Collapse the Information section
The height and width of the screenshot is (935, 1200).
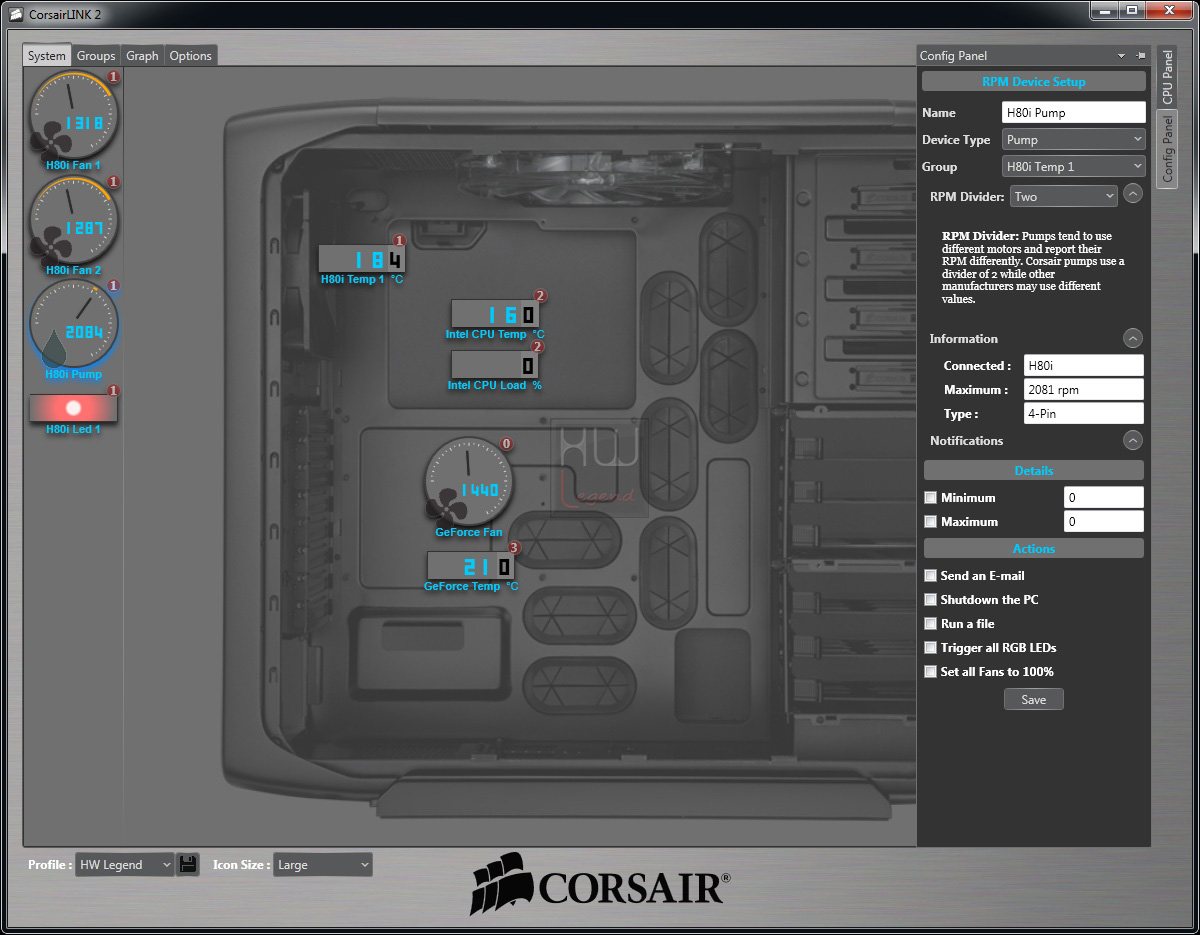(1133, 338)
